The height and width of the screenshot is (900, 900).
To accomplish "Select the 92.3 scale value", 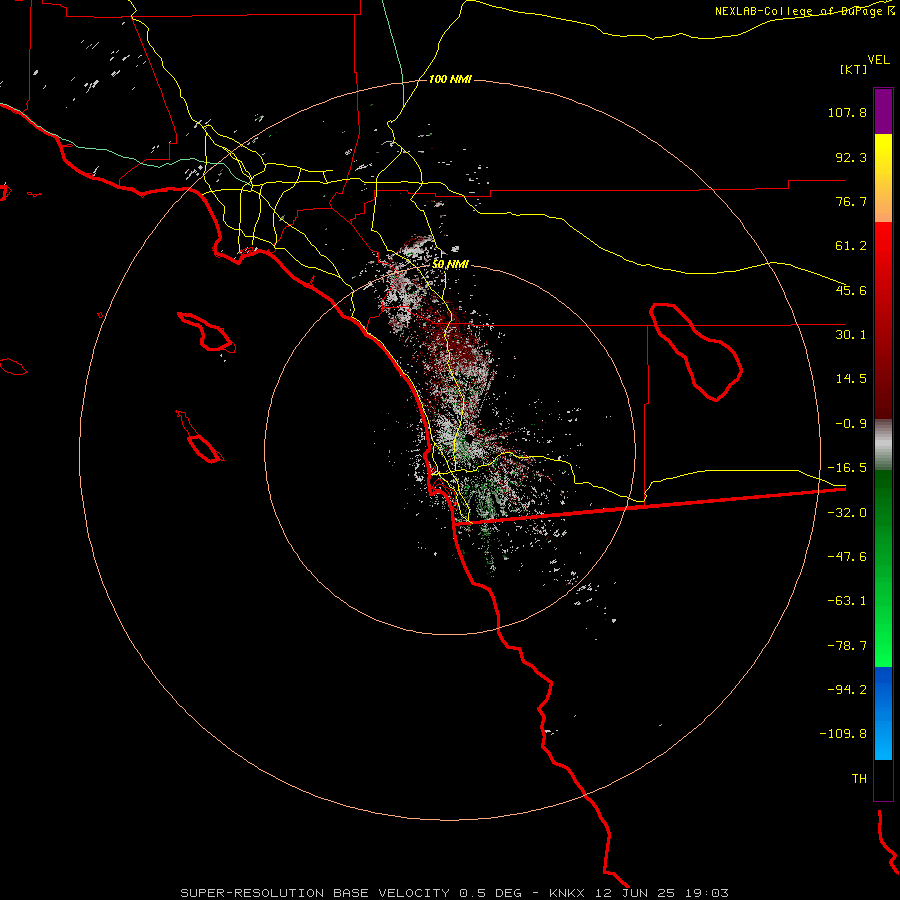I will [x=851, y=157].
